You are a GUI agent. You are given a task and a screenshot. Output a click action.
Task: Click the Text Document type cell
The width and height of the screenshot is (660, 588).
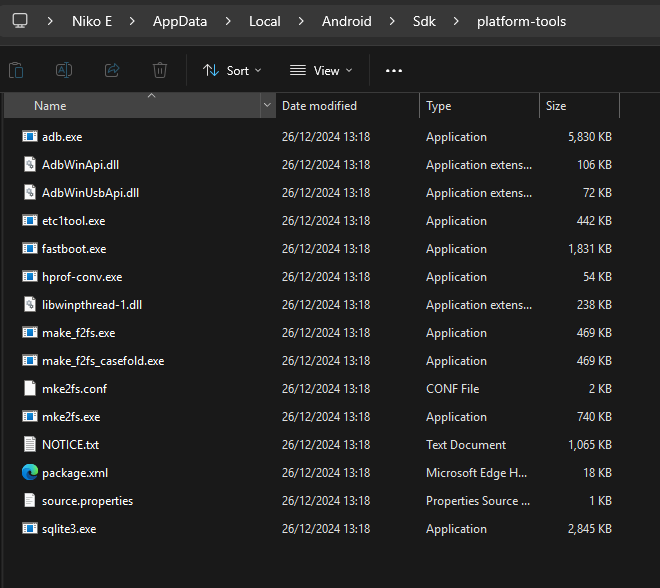pos(466,445)
